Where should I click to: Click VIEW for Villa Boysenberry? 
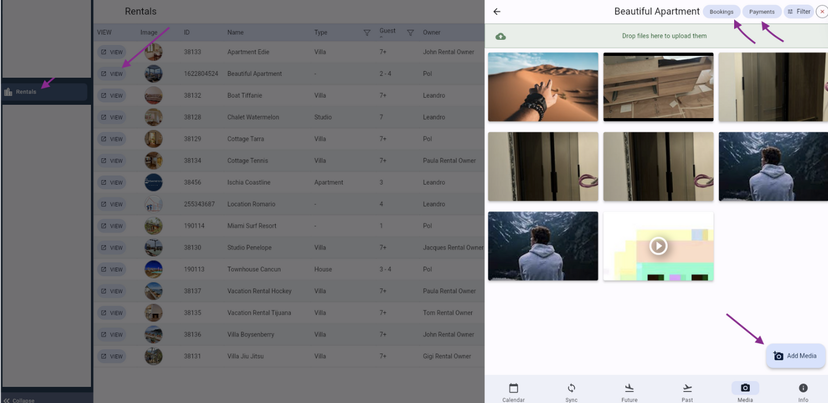pyautogui.click(x=111, y=334)
